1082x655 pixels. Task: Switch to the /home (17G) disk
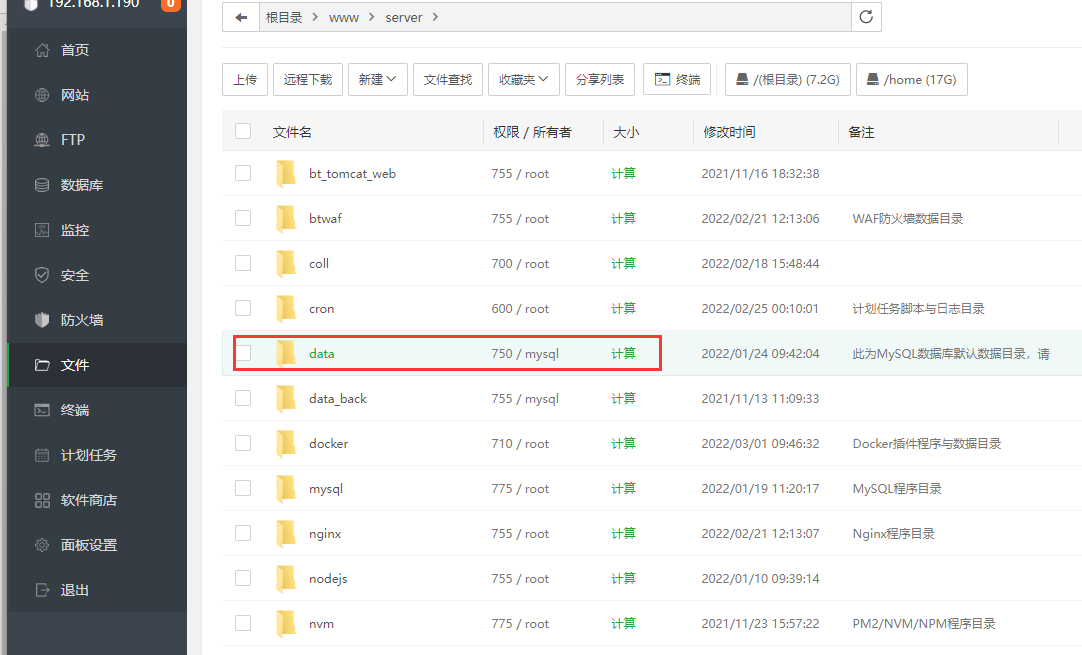click(911, 79)
